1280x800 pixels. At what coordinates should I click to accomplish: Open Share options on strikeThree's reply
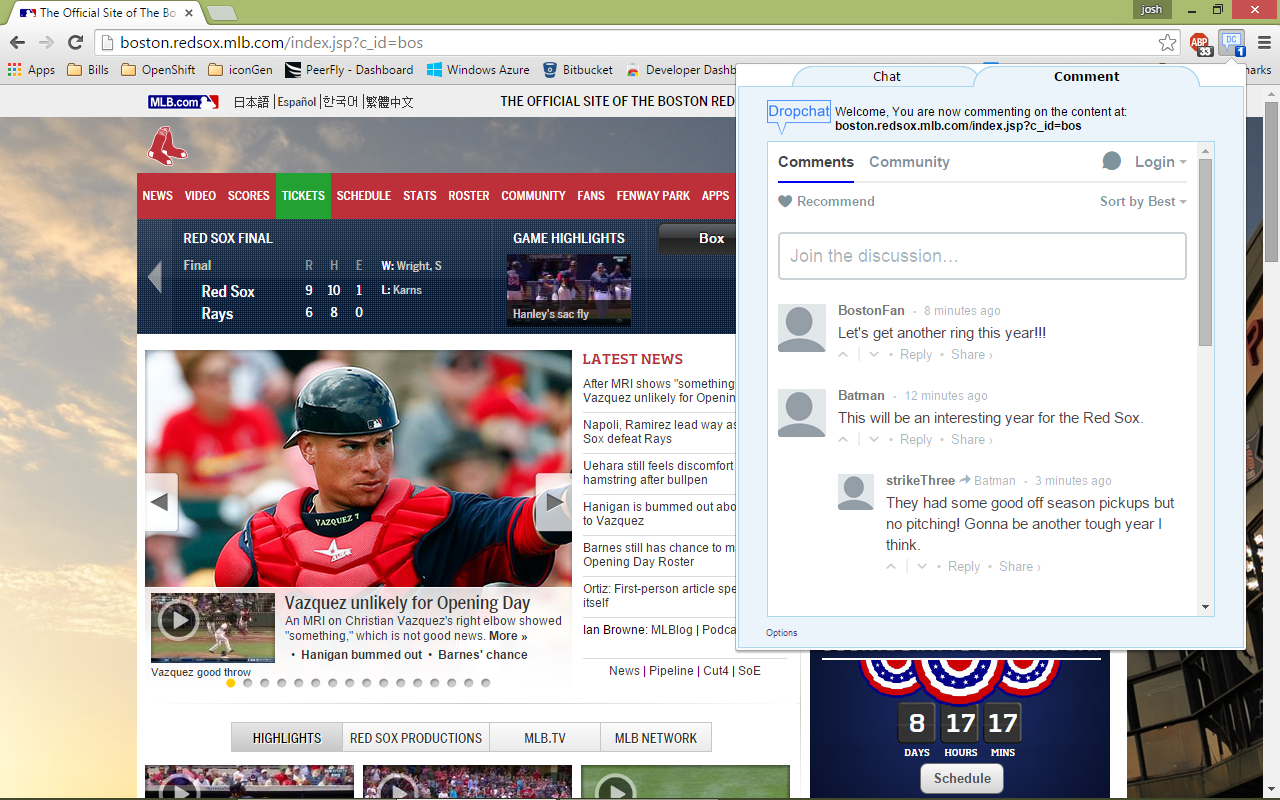tap(1019, 567)
